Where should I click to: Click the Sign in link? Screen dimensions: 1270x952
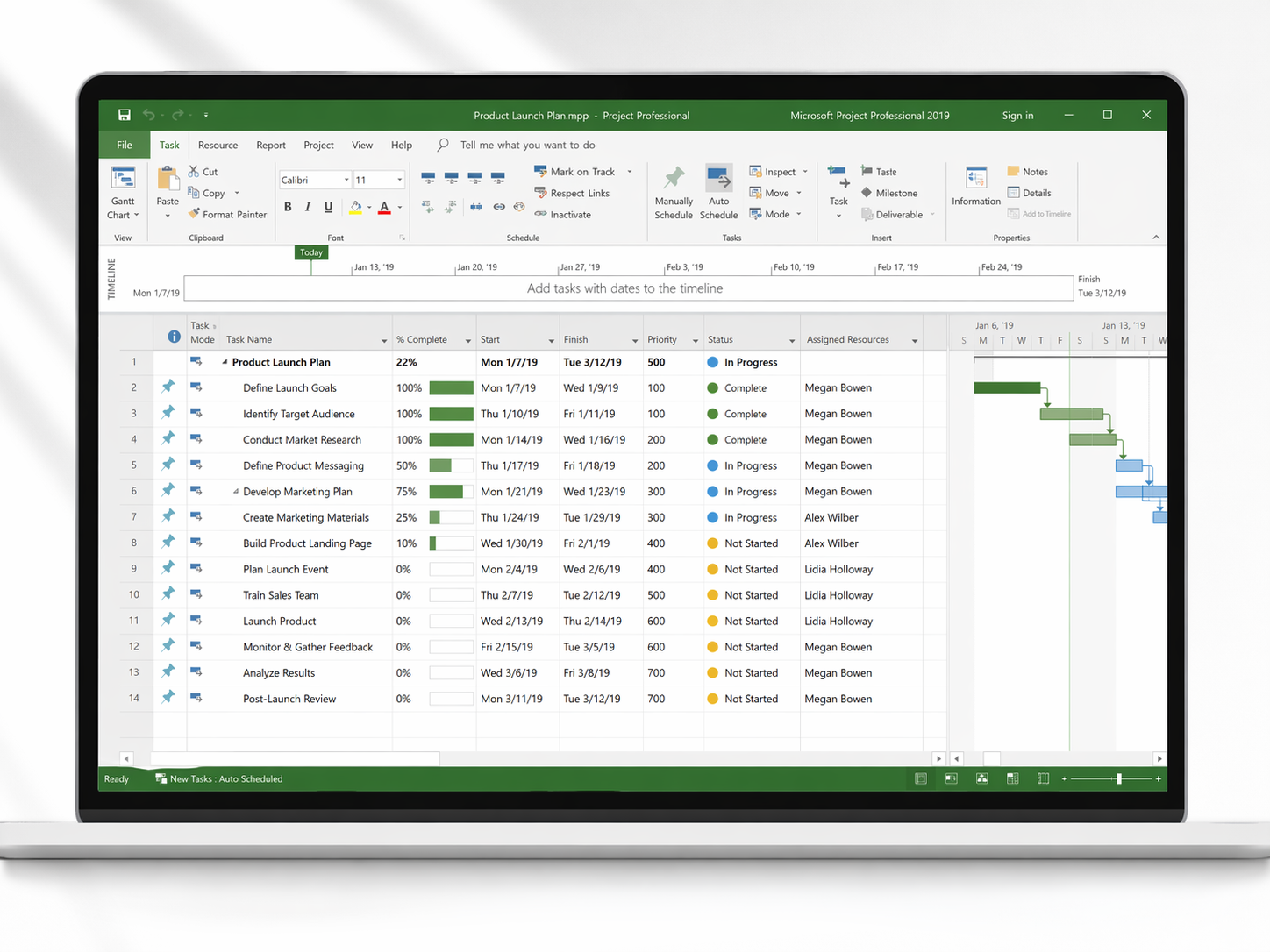point(1018,115)
